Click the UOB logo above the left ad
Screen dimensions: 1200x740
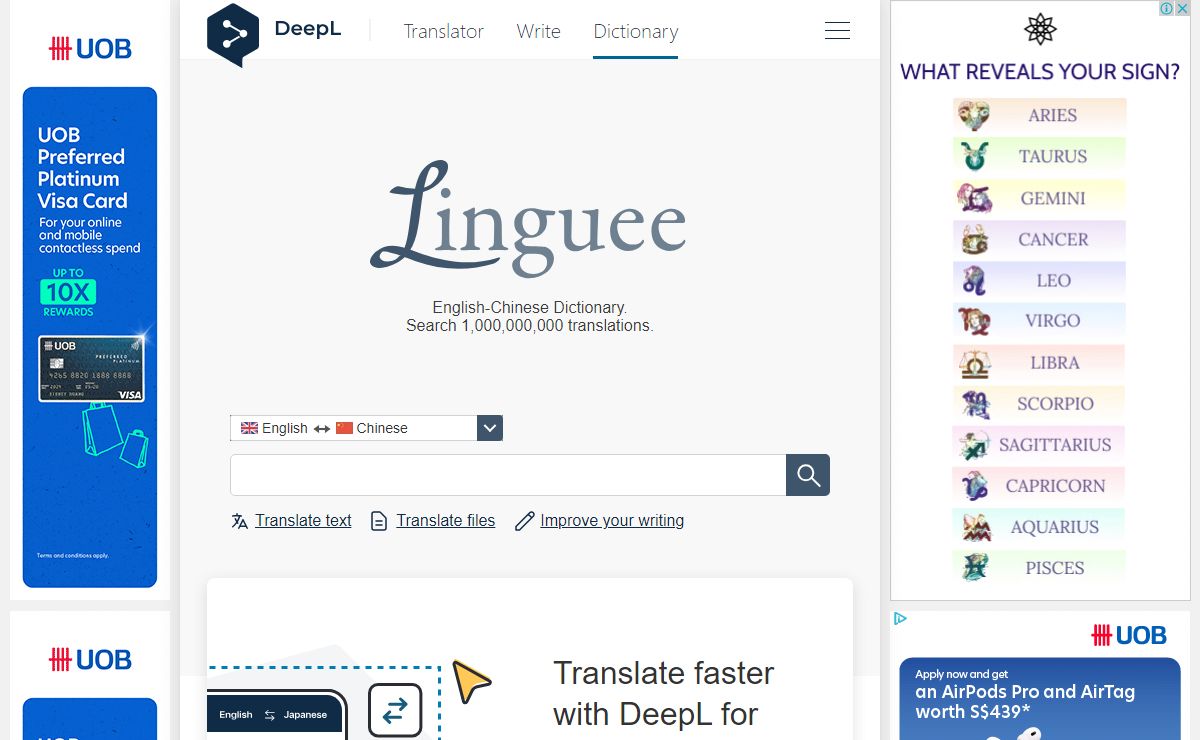[x=90, y=48]
